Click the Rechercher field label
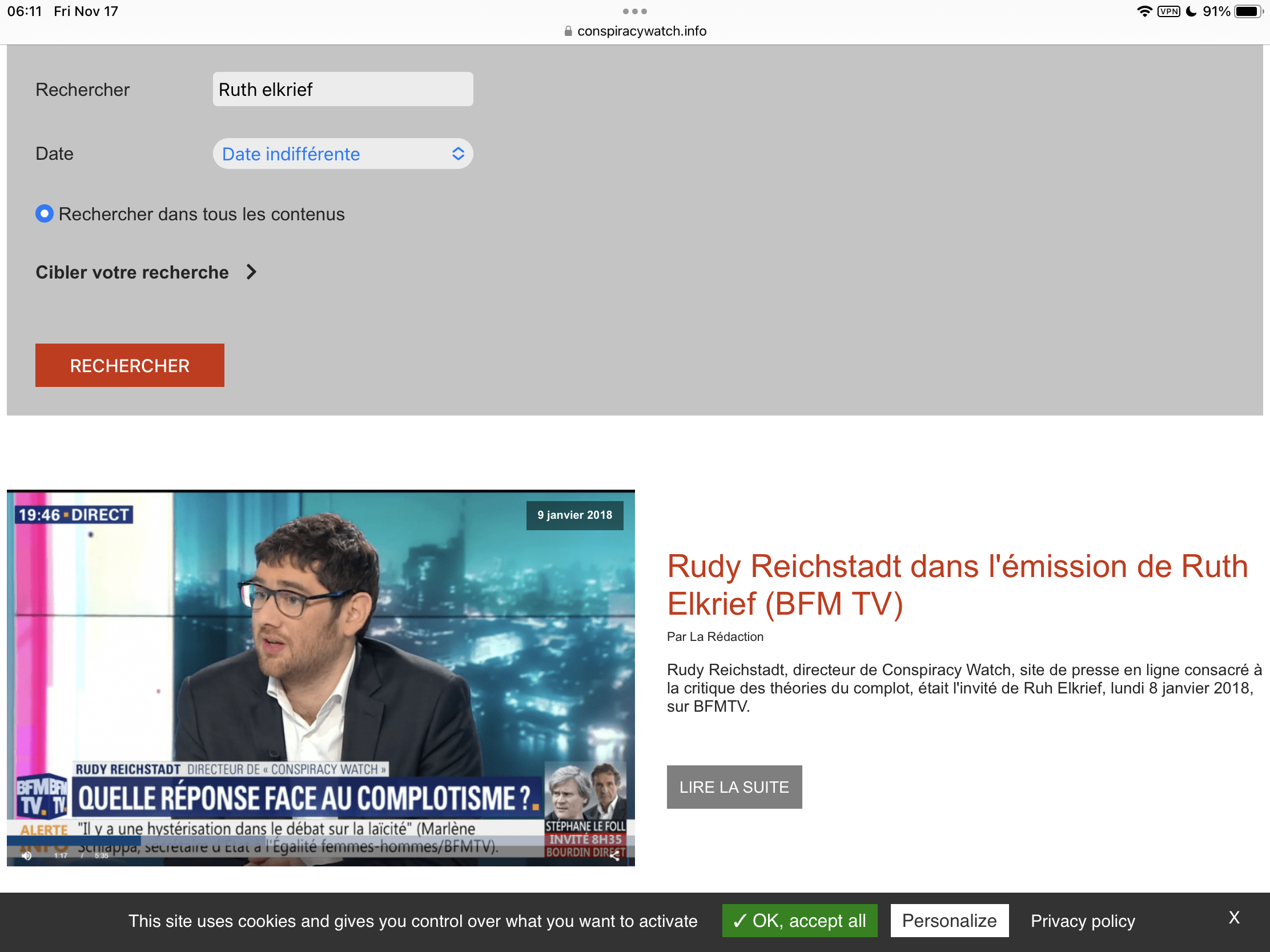 pyautogui.click(x=82, y=90)
